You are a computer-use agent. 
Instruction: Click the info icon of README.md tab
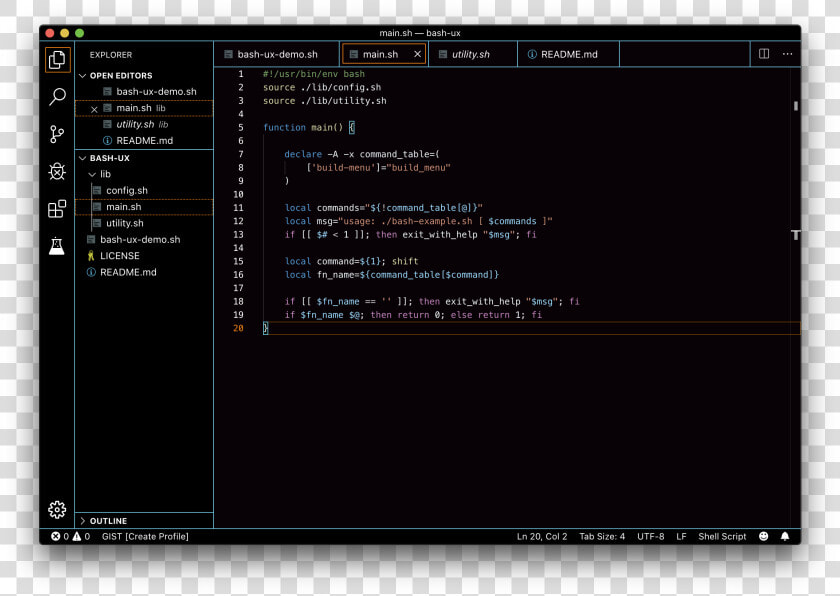[x=532, y=54]
